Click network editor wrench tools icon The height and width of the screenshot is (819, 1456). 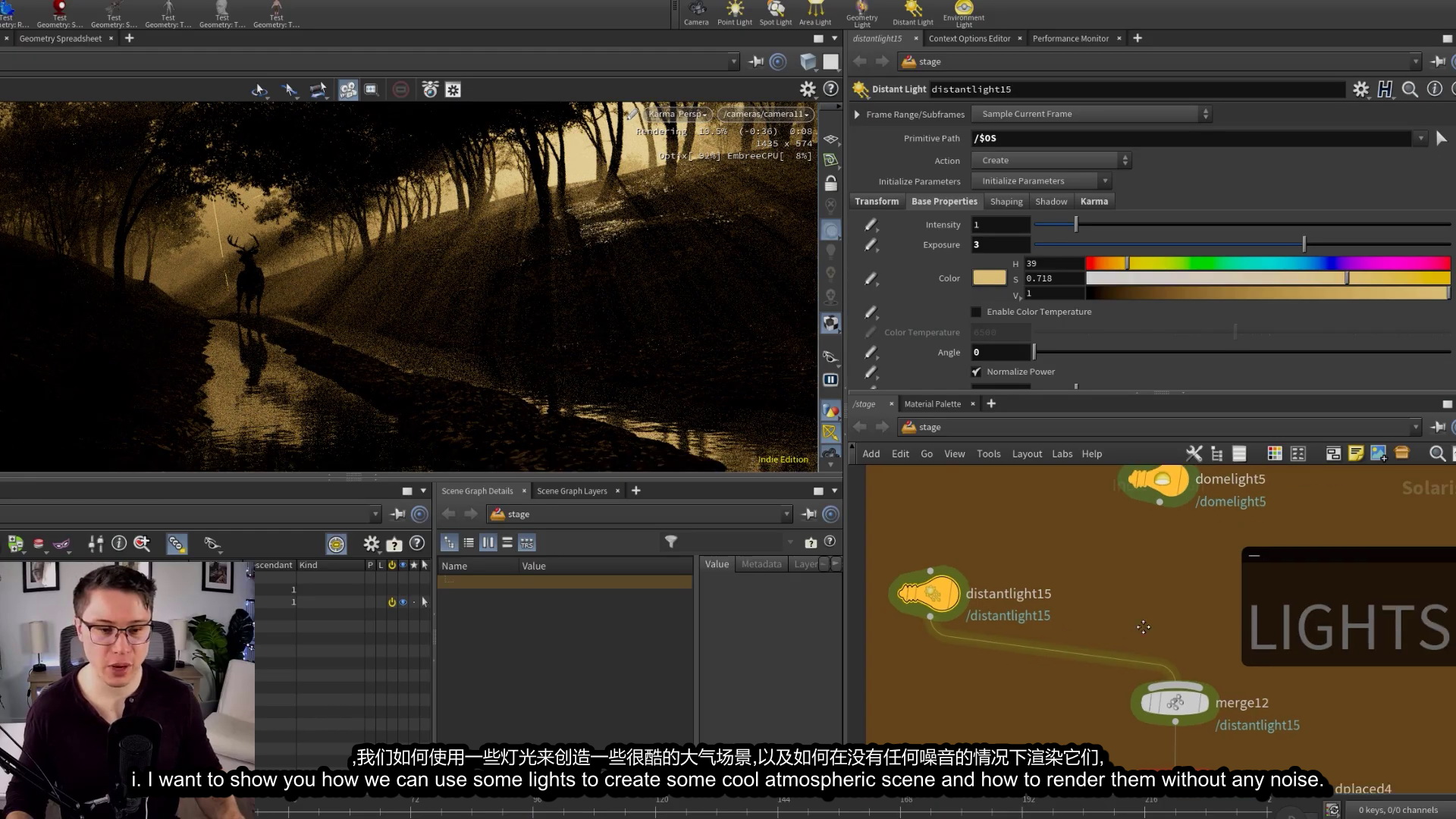tap(1194, 453)
